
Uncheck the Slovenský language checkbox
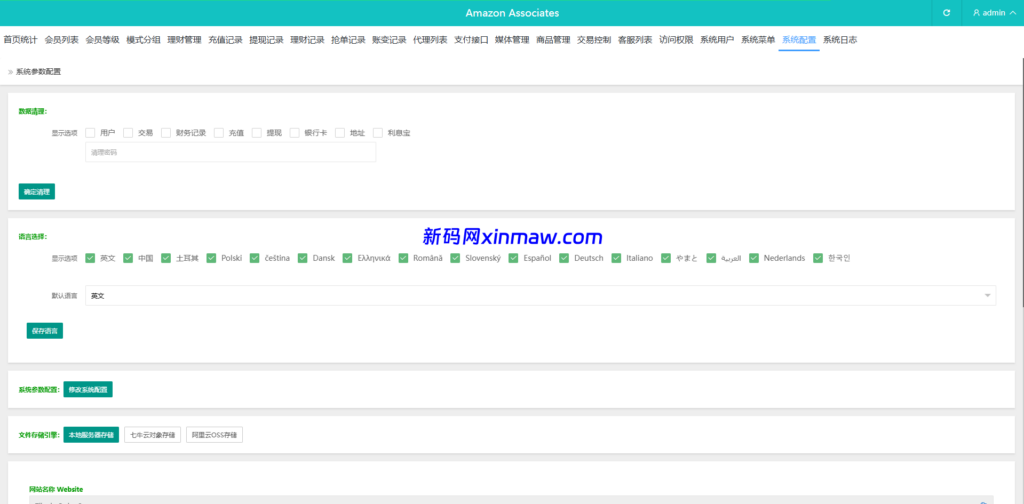coord(455,258)
